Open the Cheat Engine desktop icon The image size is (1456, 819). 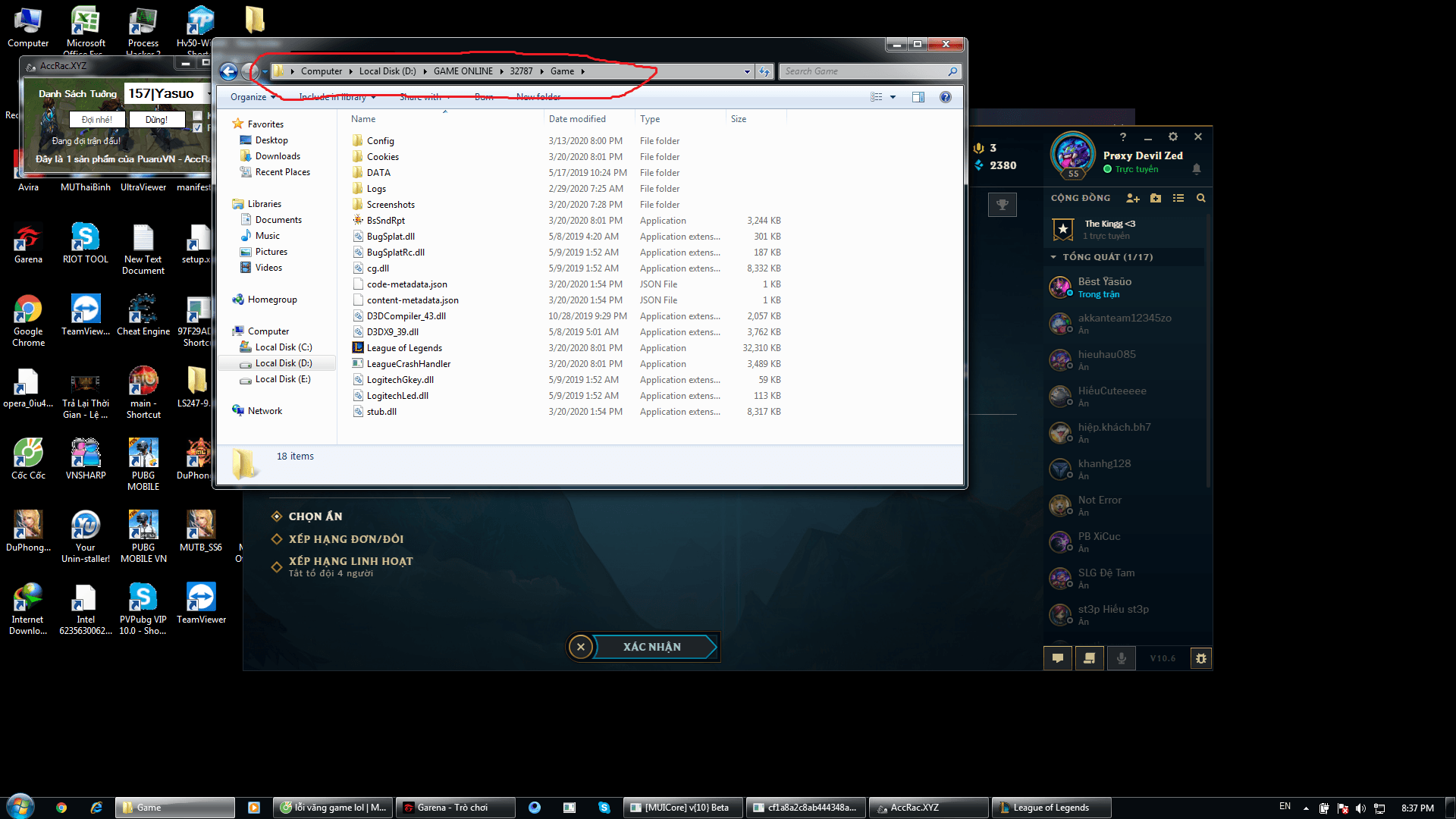143,315
